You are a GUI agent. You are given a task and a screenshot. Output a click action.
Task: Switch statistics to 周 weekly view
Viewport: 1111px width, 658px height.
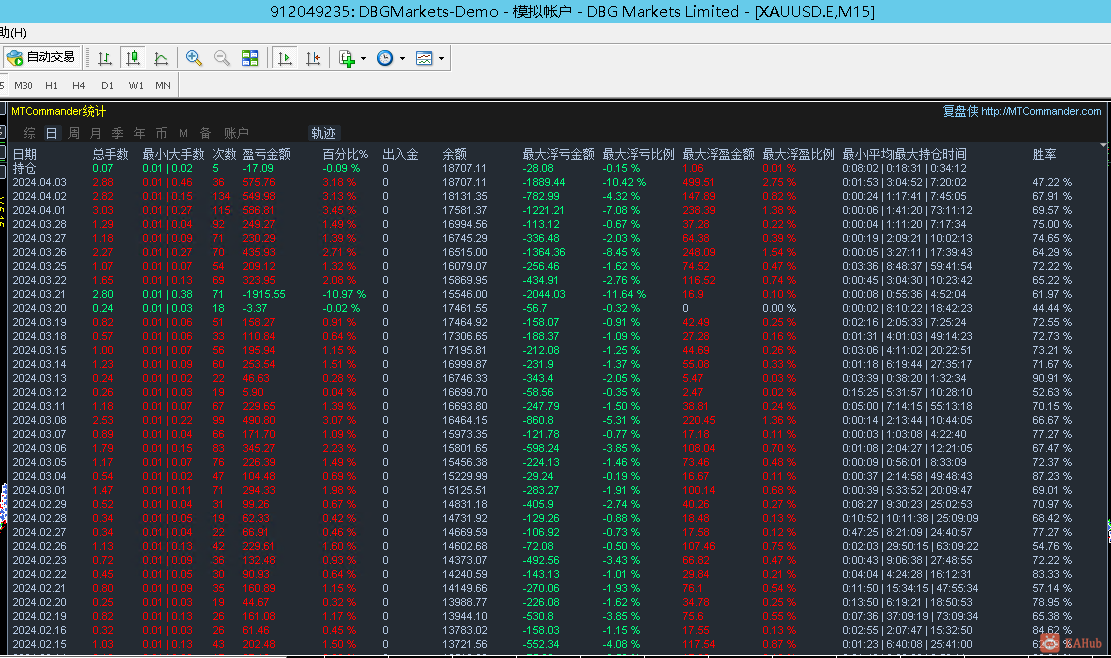[74, 133]
